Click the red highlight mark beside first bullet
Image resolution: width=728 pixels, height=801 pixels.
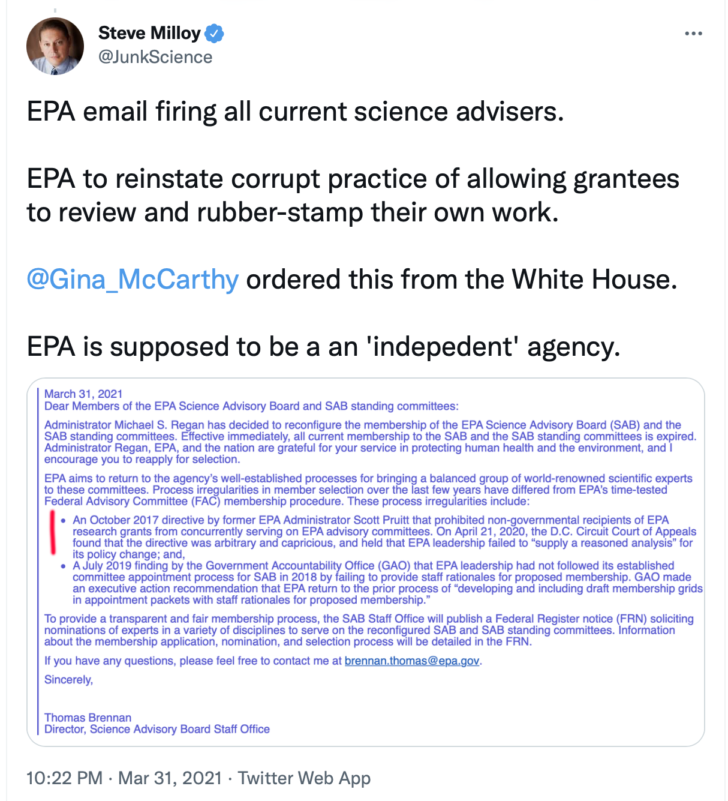click(52, 532)
